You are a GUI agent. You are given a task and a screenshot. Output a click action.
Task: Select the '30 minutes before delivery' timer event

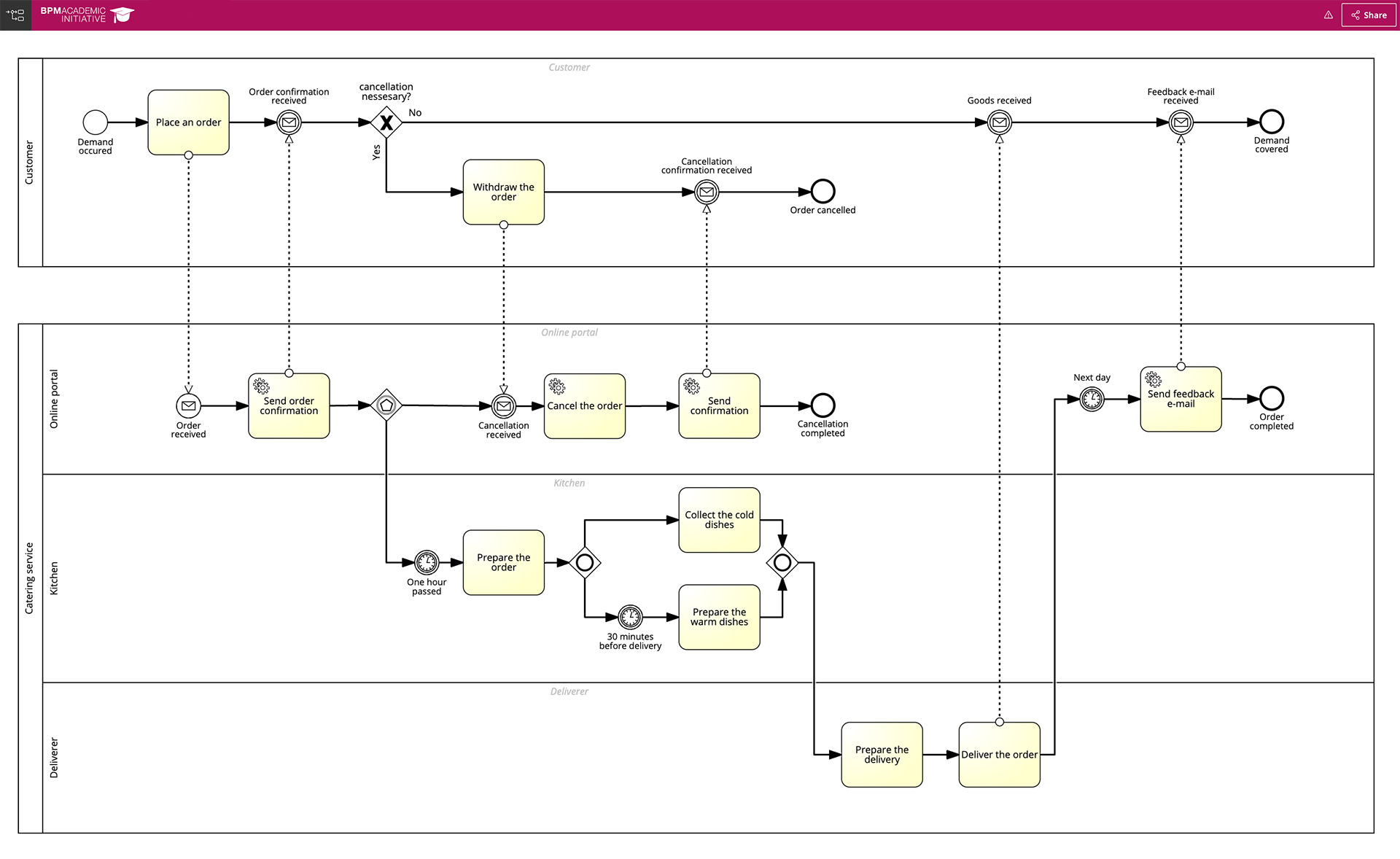pyautogui.click(x=629, y=616)
